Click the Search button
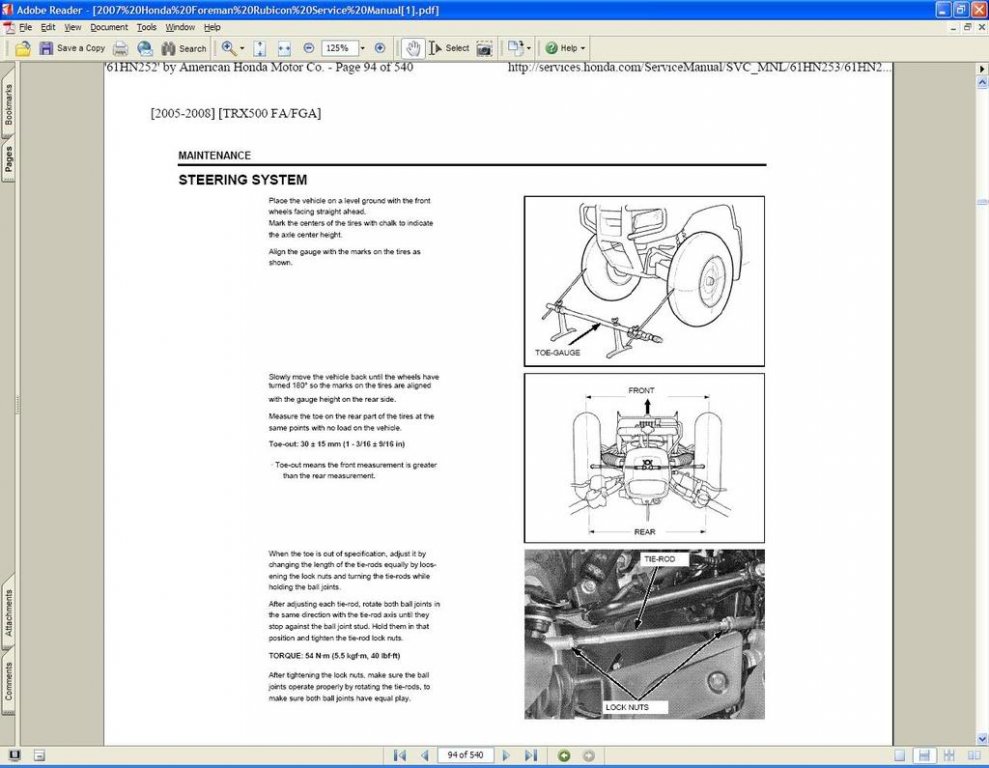 (x=184, y=48)
